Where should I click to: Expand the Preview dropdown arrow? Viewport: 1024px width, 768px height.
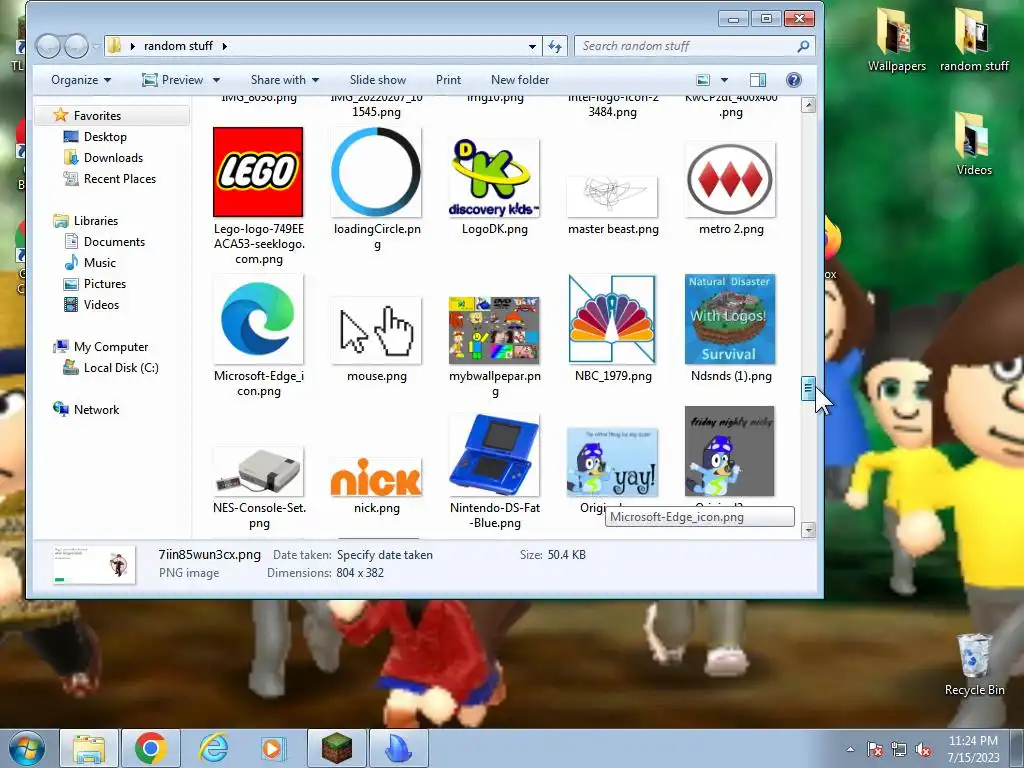tap(216, 80)
